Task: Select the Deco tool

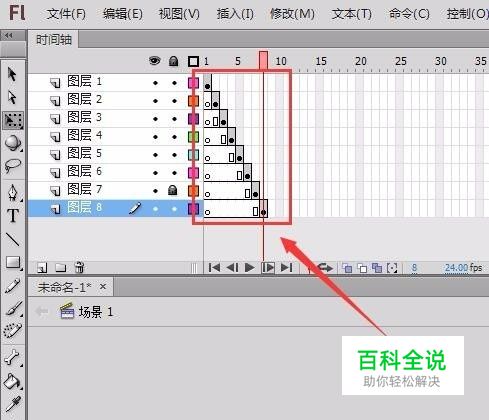Action: click(x=13, y=331)
